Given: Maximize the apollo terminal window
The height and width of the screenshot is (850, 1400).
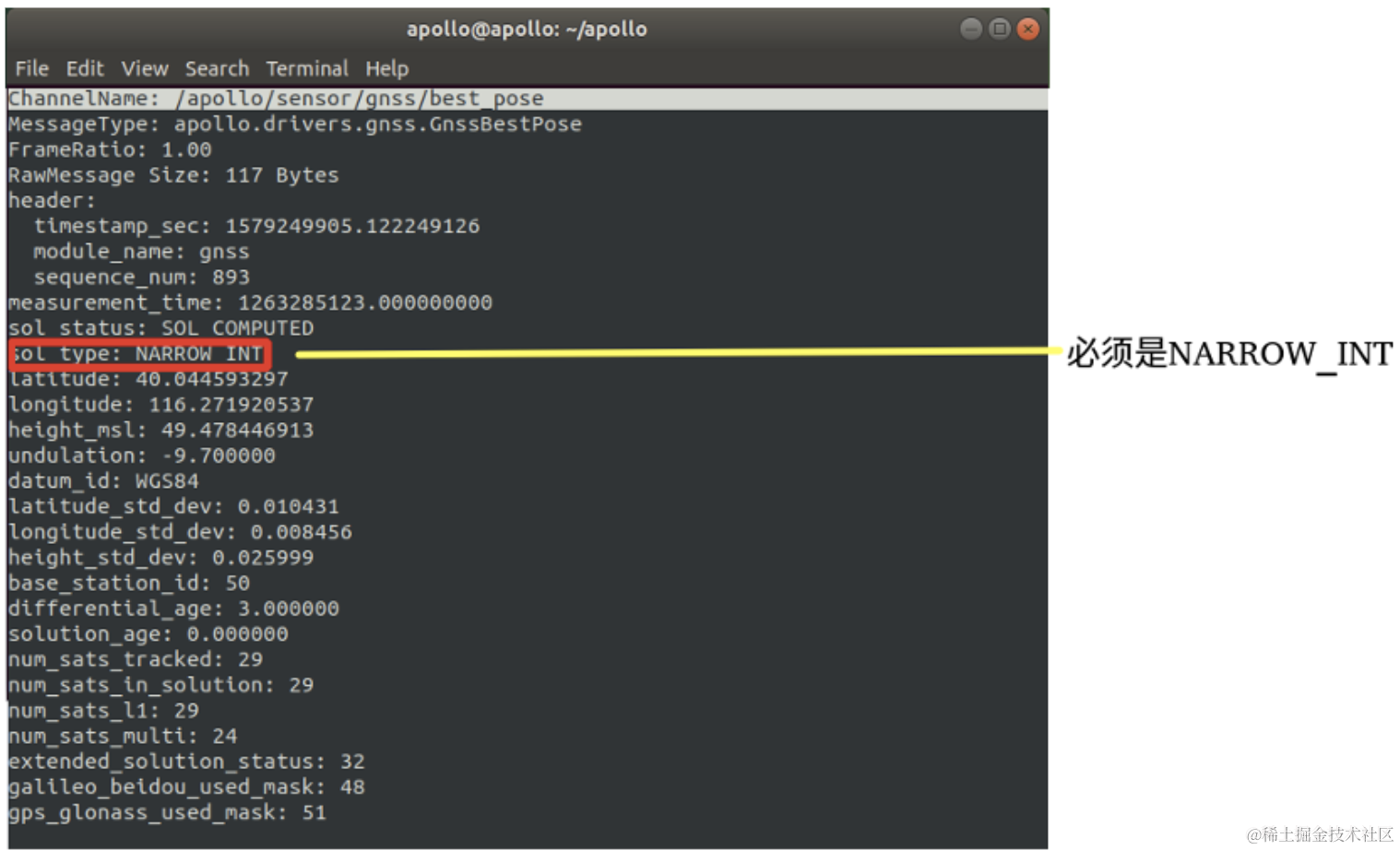Looking at the screenshot, I should pyautogui.click(x=999, y=29).
